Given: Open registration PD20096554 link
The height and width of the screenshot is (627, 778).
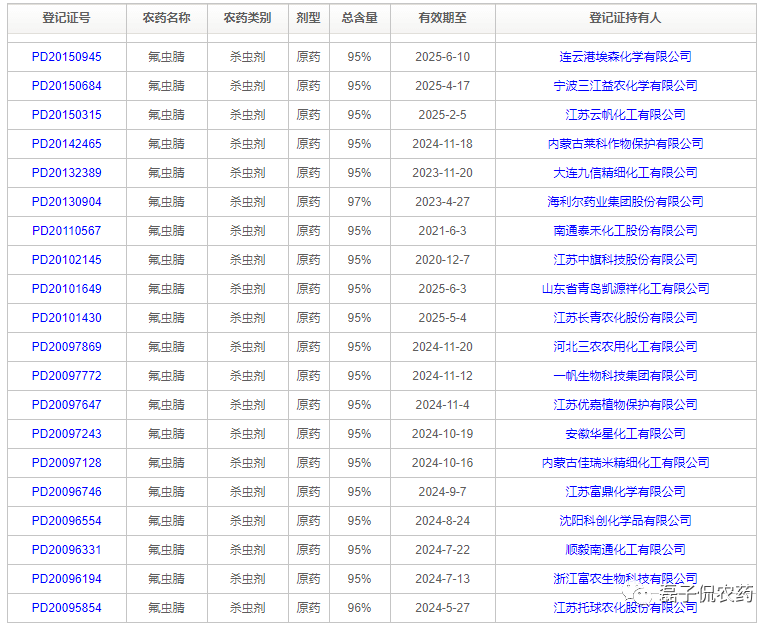Looking at the screenshot, I should pos(66,521).
